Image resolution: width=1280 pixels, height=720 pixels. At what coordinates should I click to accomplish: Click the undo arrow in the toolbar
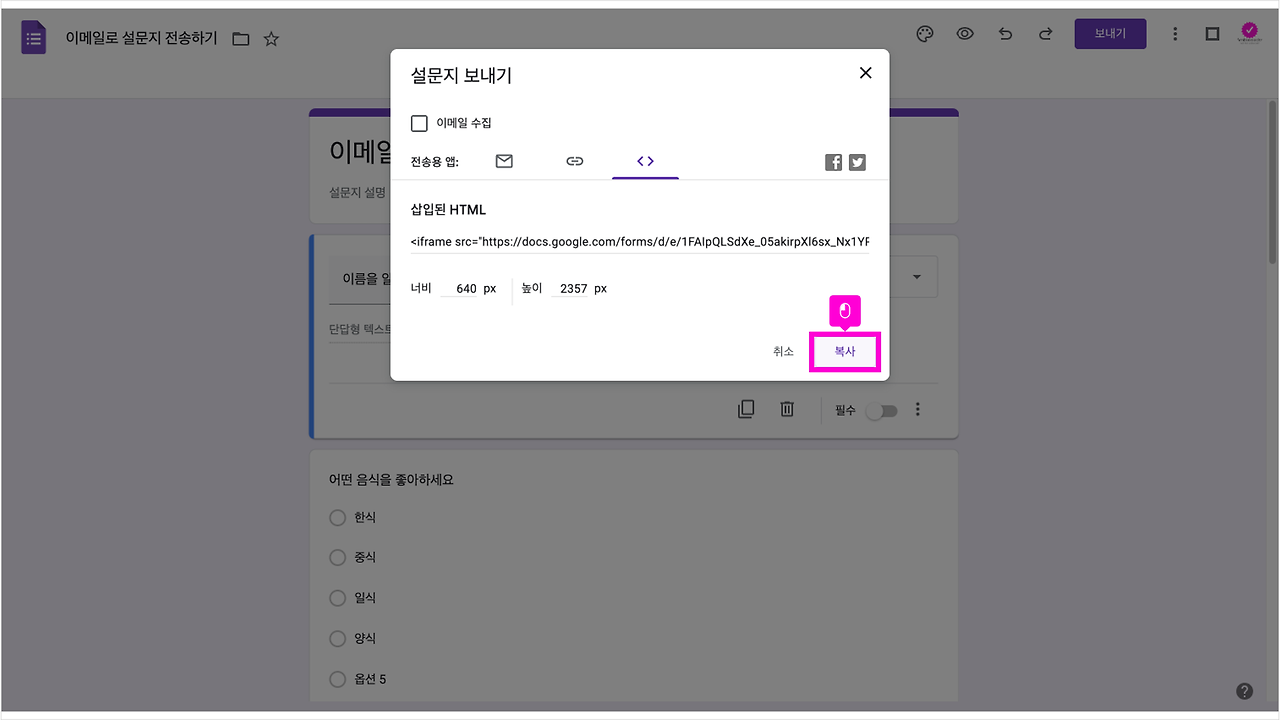(x=1005, y=33)
